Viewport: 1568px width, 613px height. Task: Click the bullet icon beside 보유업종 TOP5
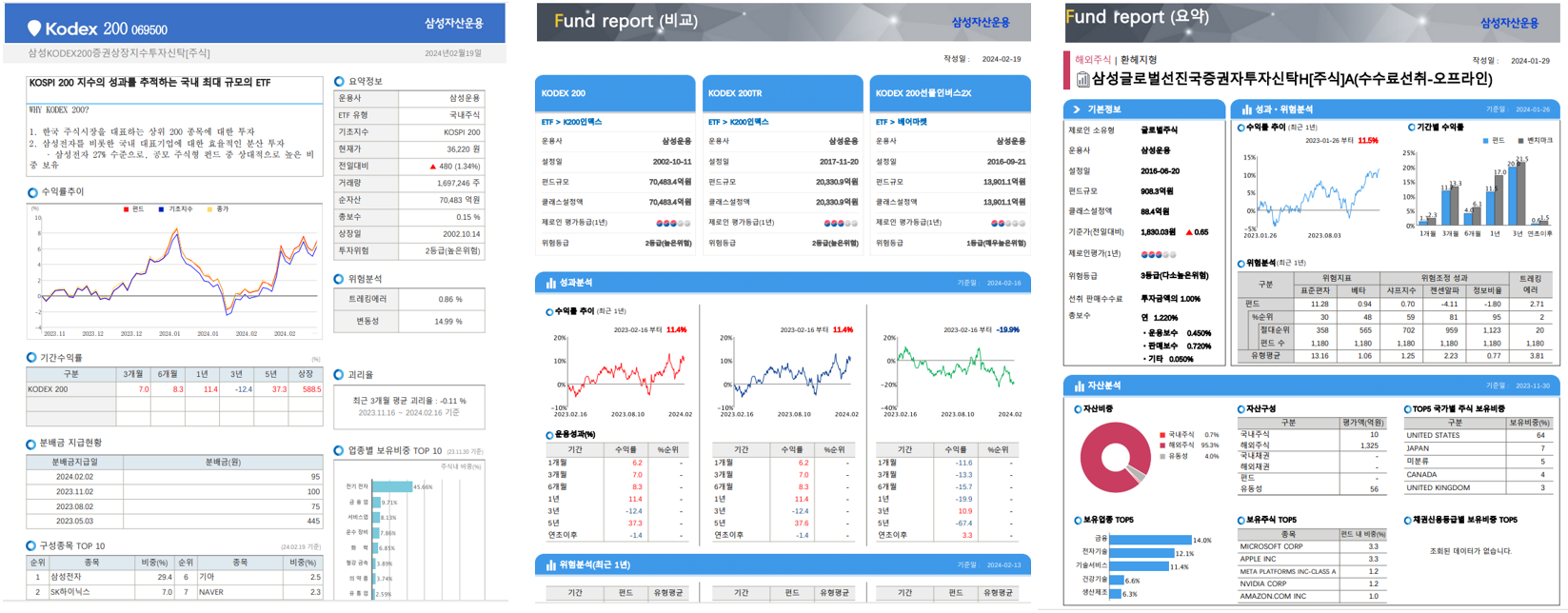point(1078,521)
